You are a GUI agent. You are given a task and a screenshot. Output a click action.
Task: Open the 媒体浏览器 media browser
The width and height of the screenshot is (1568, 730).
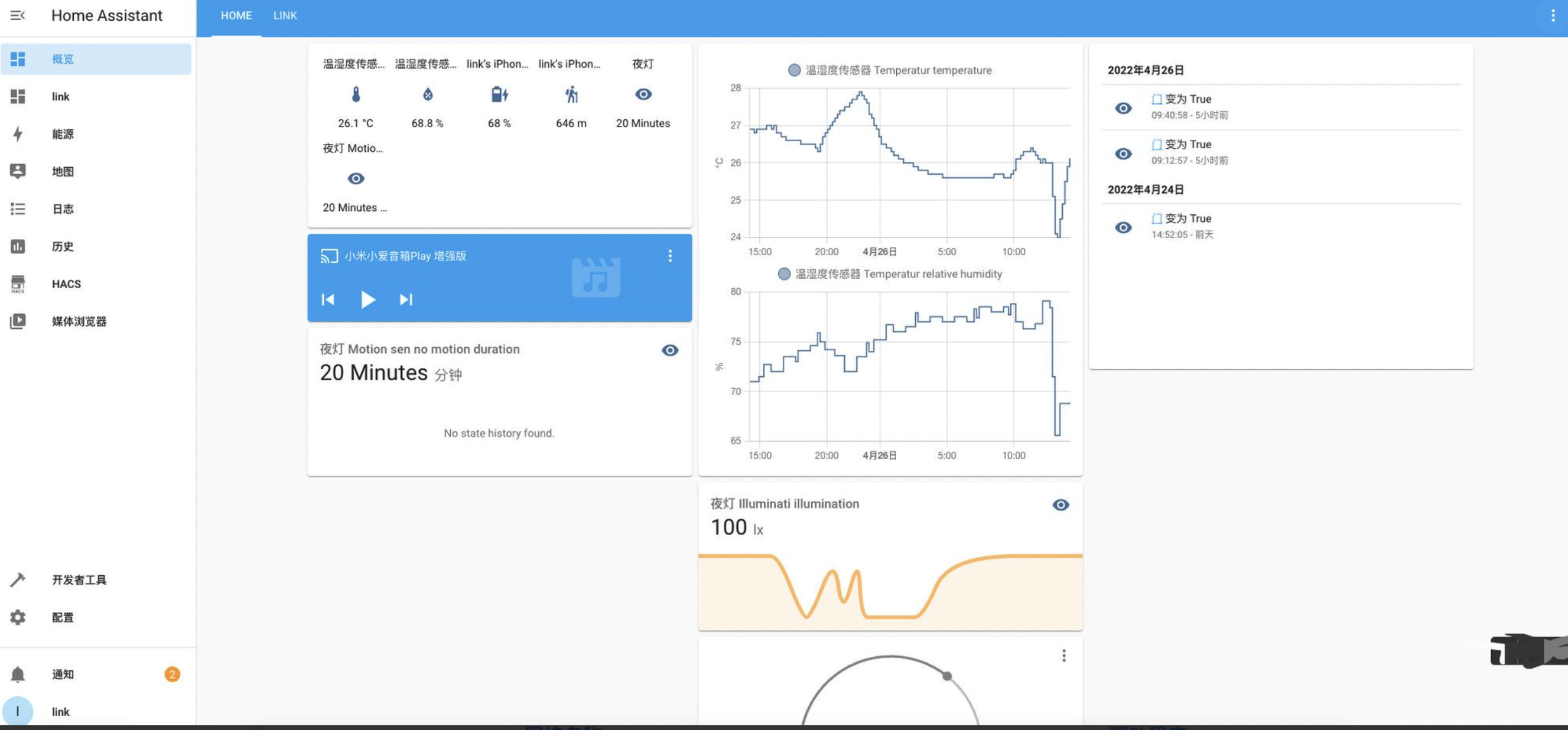pos(96,321)
